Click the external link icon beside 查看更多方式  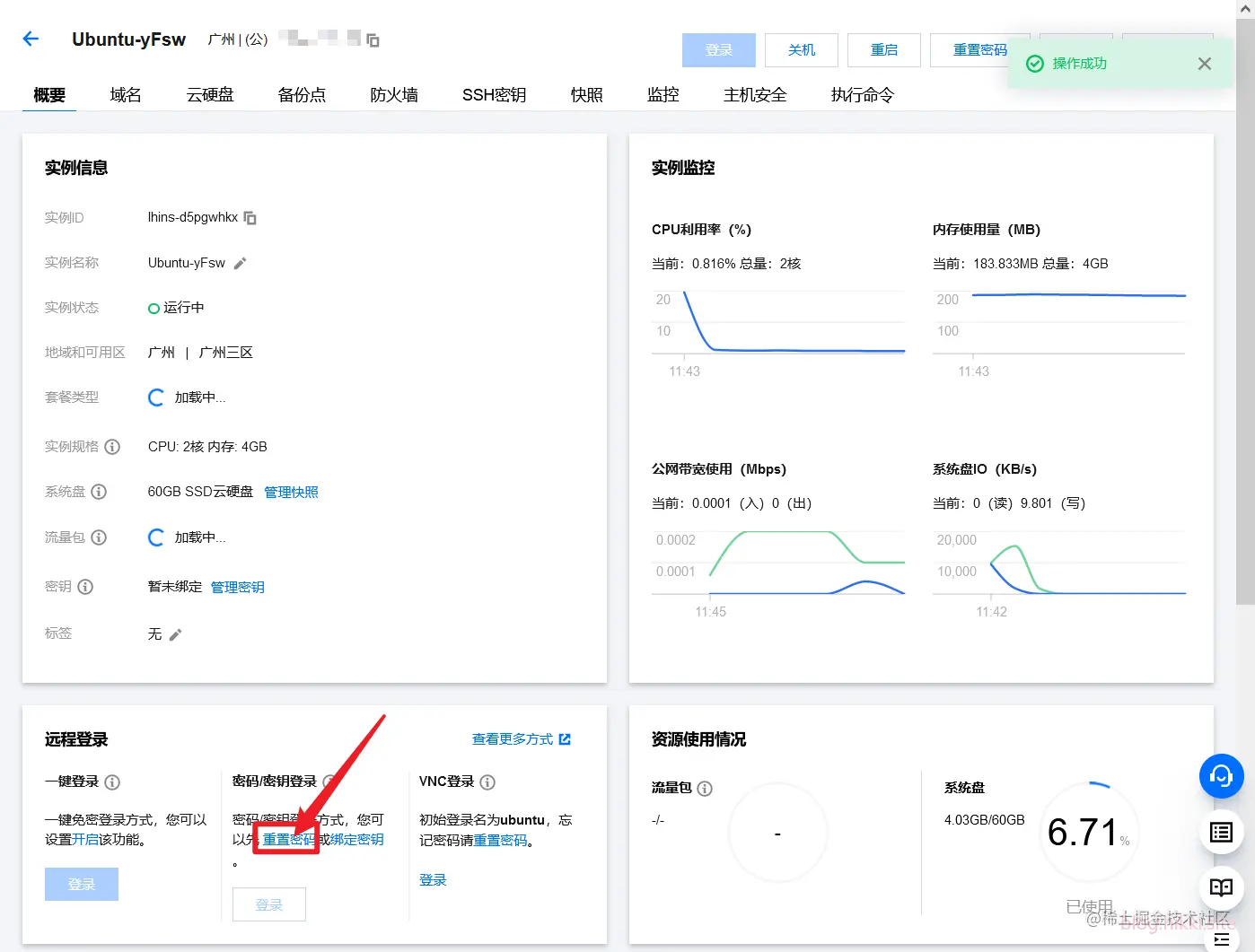click(564, 738)
